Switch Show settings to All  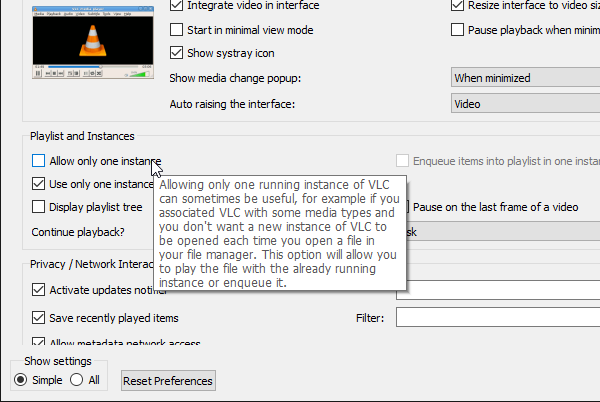(78, 380)
